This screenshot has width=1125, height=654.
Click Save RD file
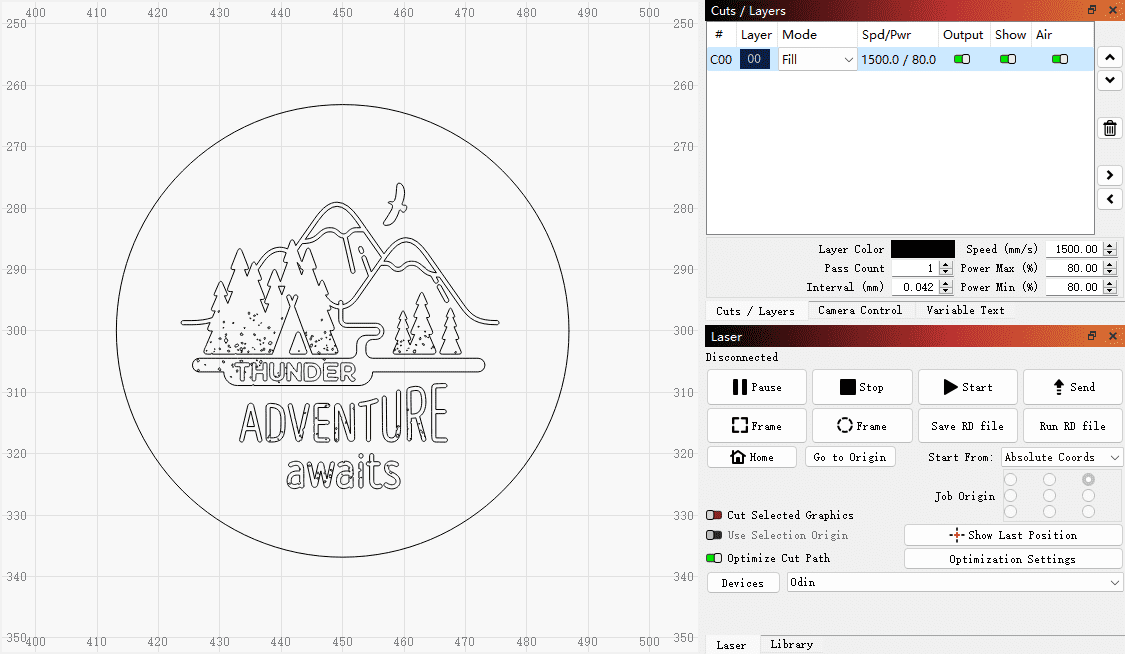[x=968, y=426]
